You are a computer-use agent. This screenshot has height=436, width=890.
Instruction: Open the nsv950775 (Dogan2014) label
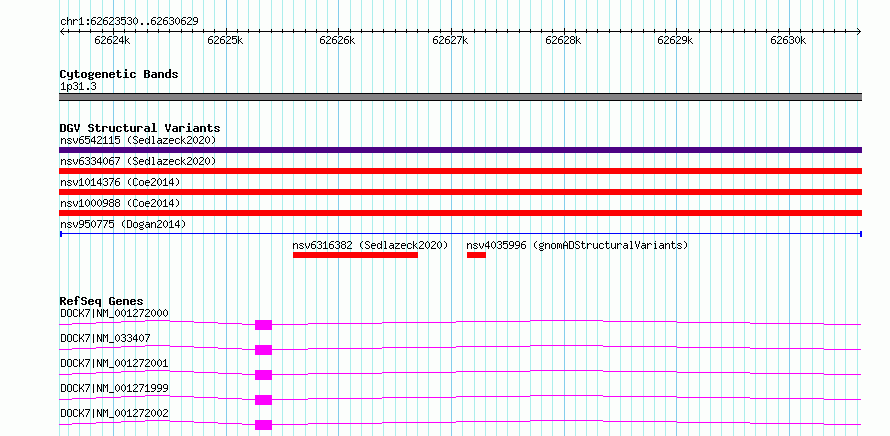click(x=123, y=224)
